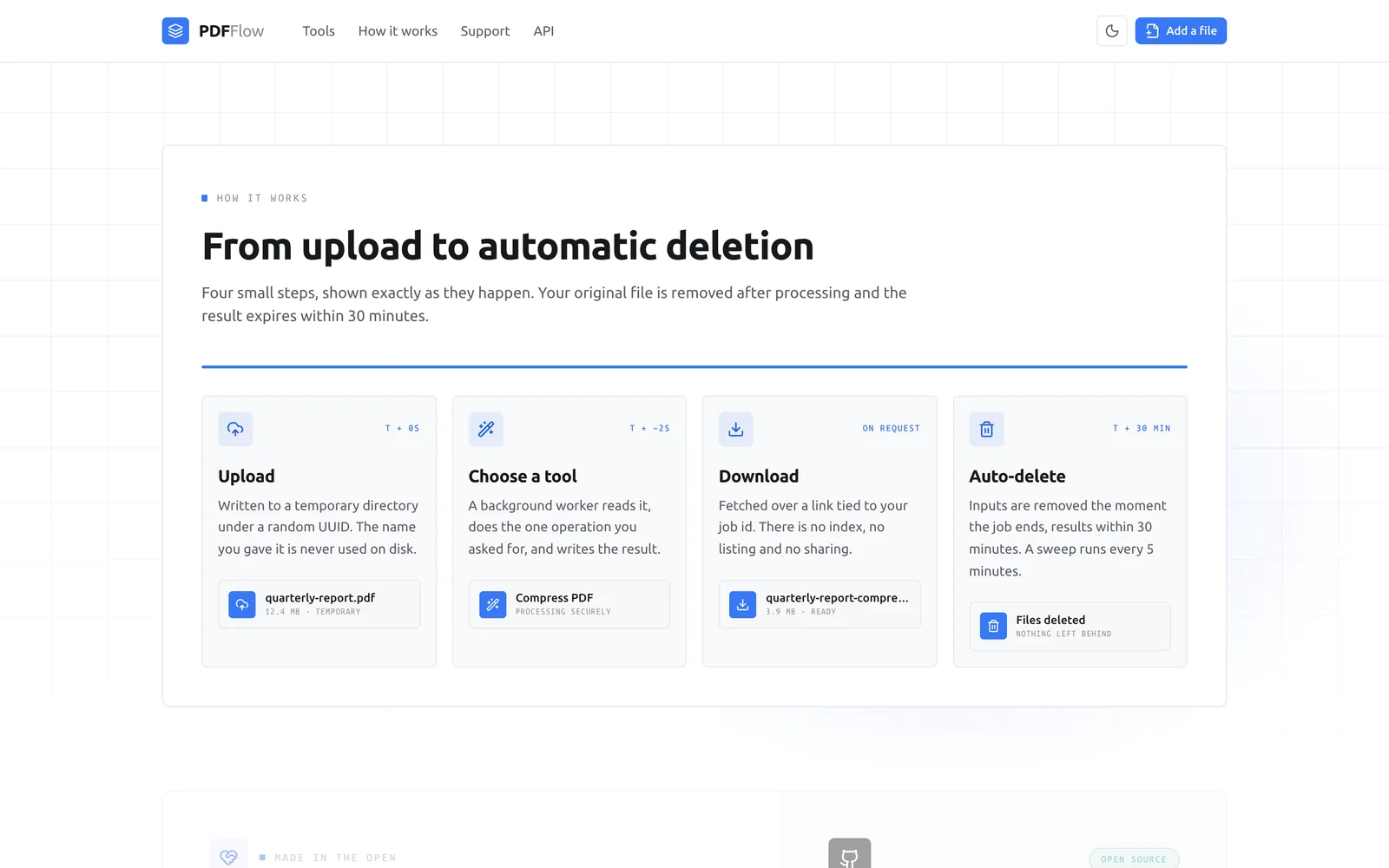The height and width of the screenshot is (868, 1389).
Task: Click the 12.4 MB · TEMPORARY status text
Action: click(x=313, y=612)
